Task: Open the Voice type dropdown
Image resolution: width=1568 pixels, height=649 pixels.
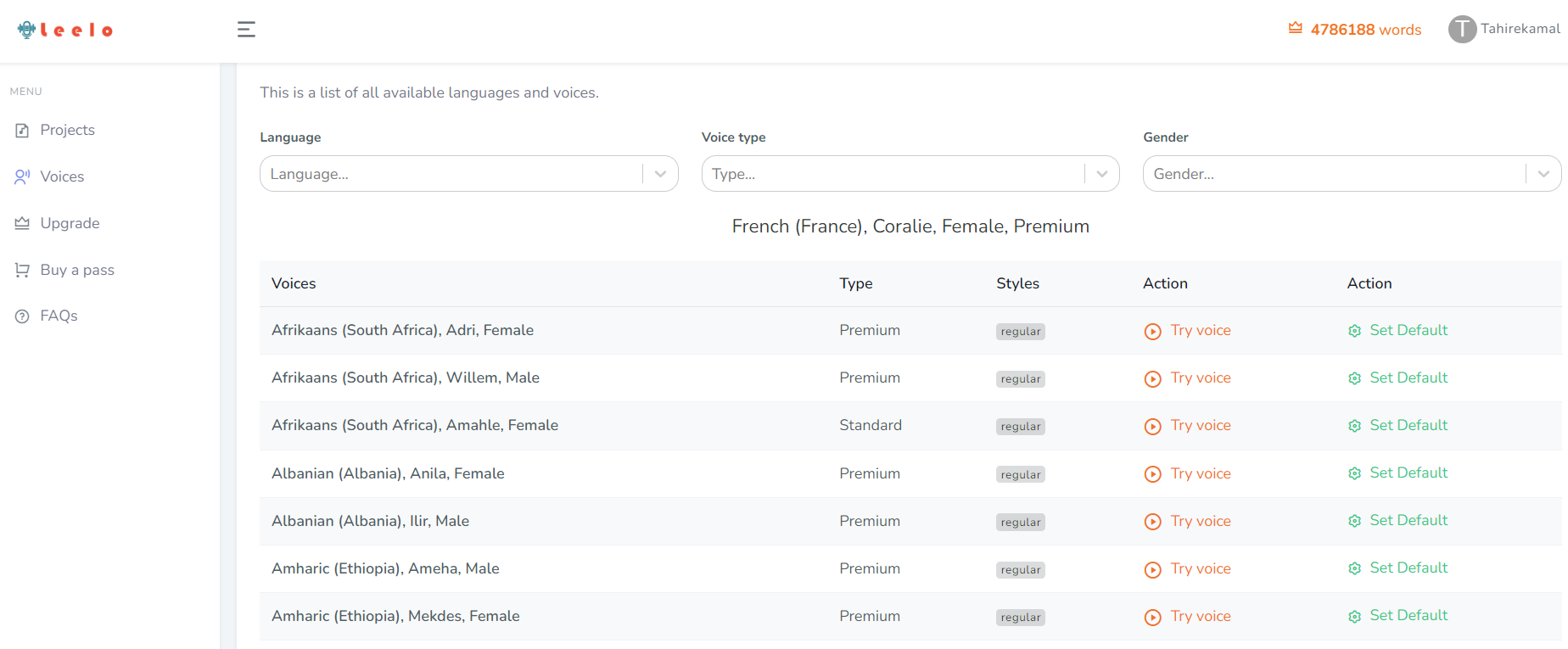Action: pyautogui.click(x=910, y=174)
